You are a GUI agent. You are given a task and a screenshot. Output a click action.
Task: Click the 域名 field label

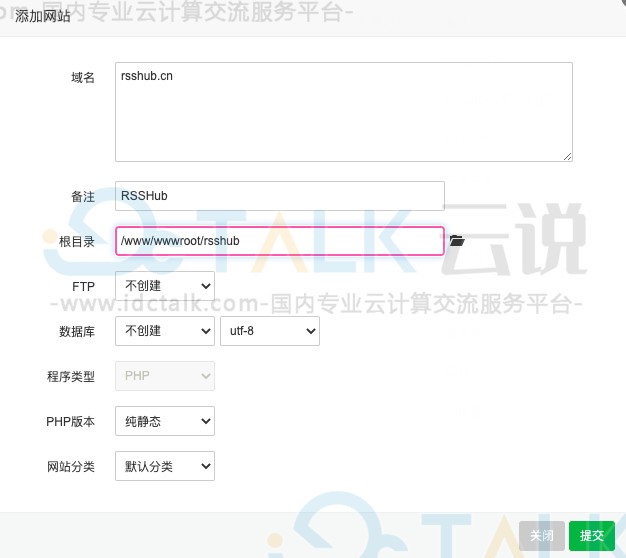point(83,77)
